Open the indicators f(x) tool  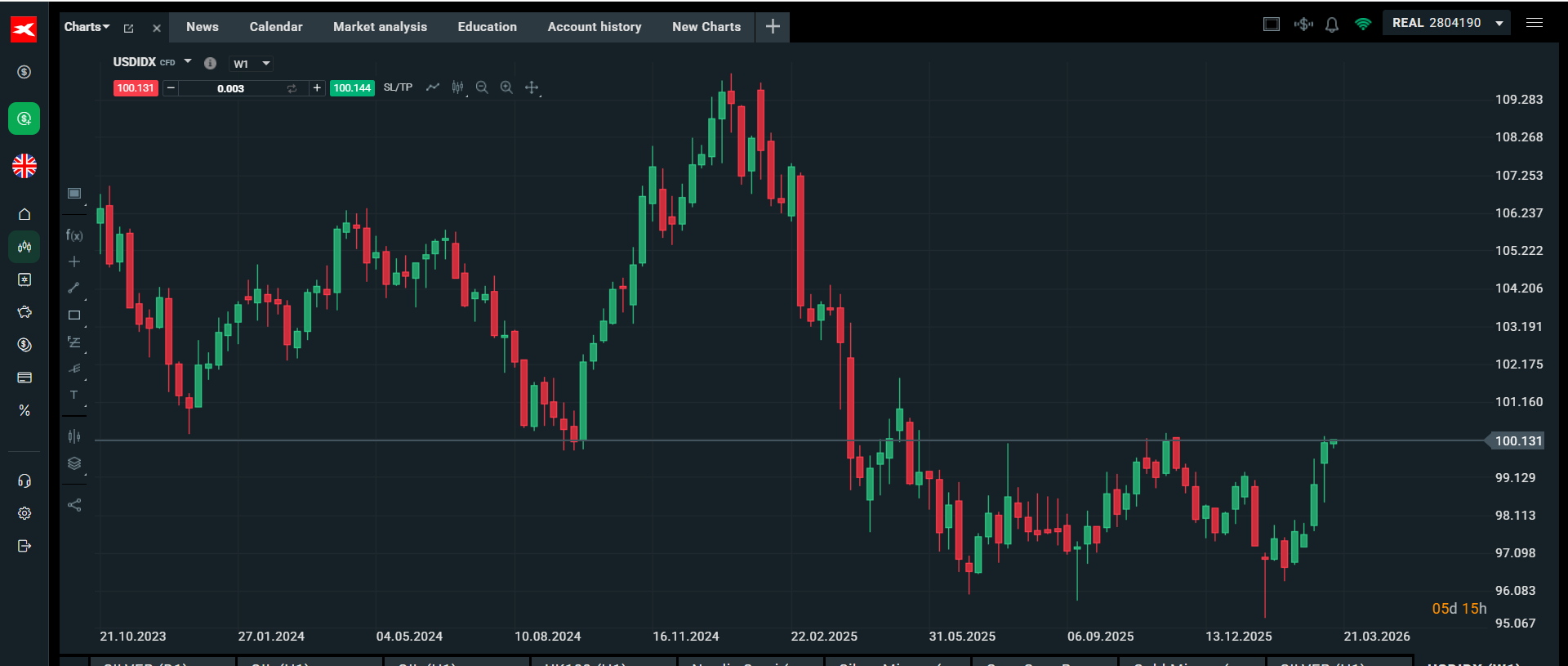[74, 235]
